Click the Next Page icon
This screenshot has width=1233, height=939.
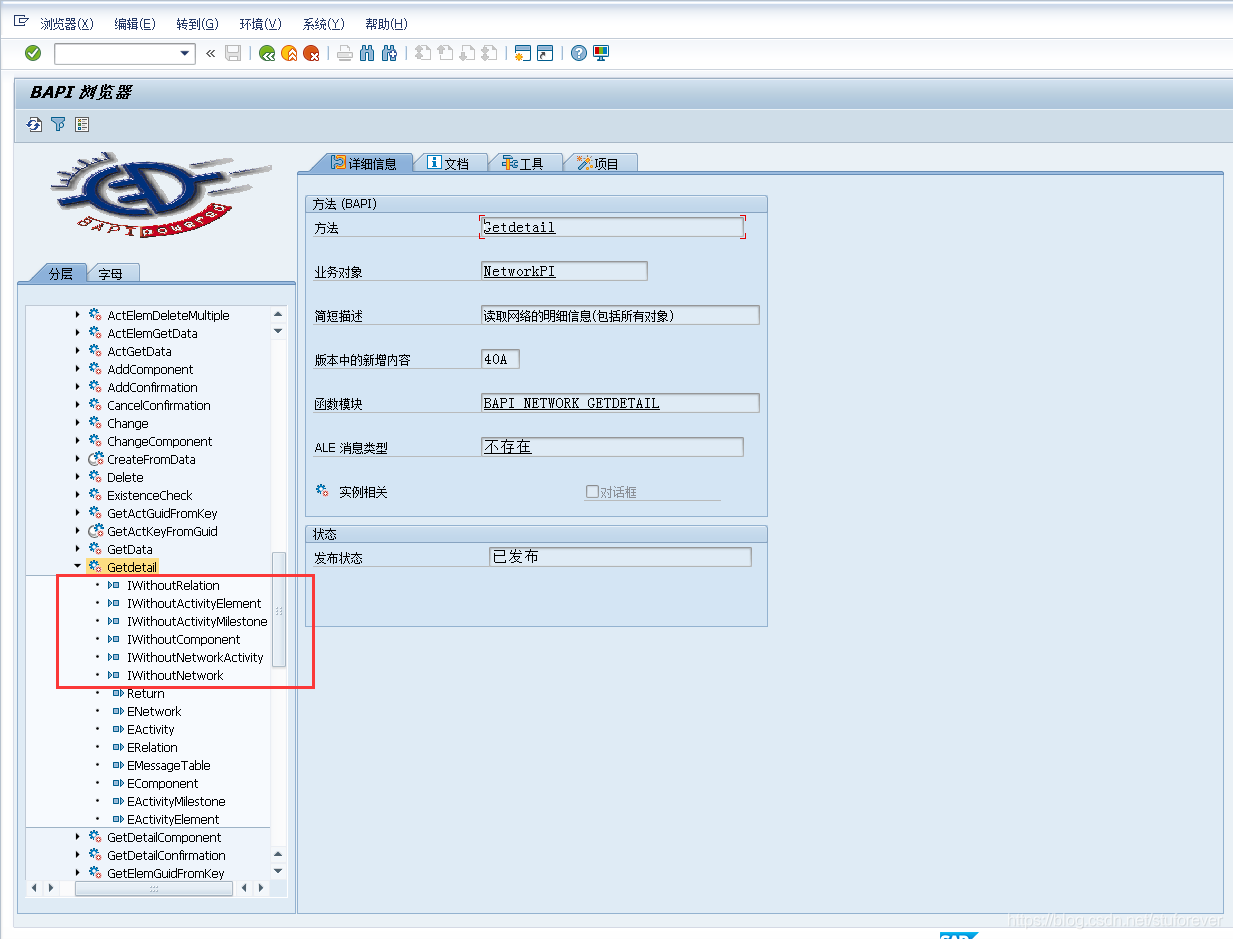pyautogui.click(x=467, y=53)
